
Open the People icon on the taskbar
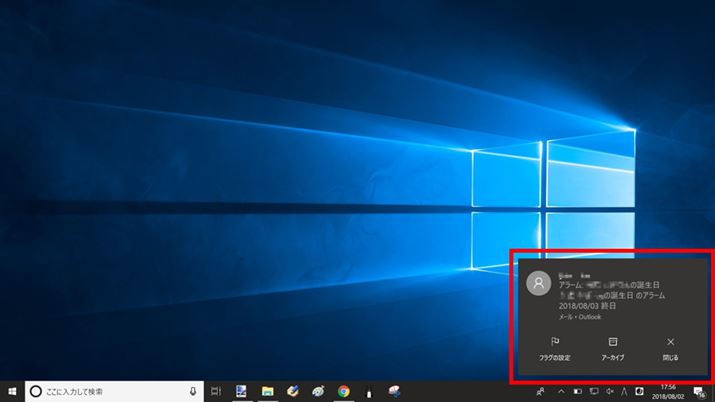click(541, 391)
